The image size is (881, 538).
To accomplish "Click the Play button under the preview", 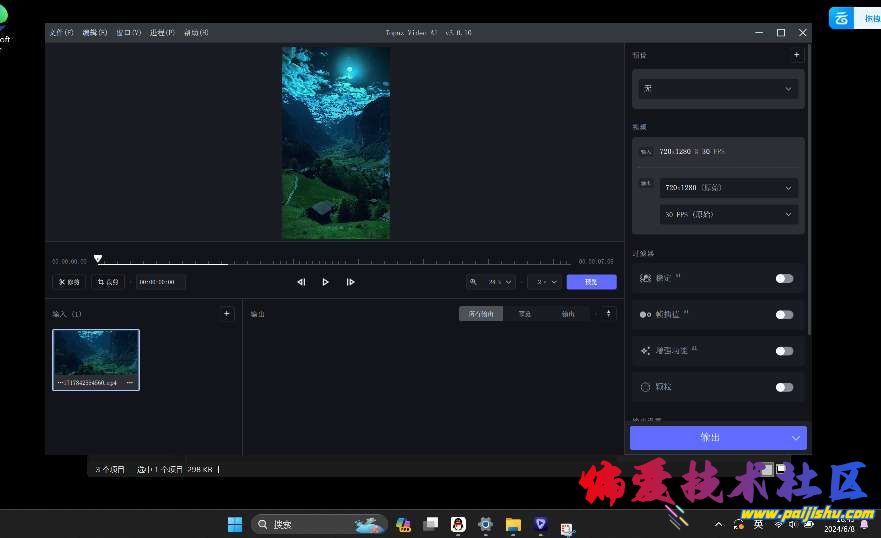I will pyautogui.click(x=325, y=282).
